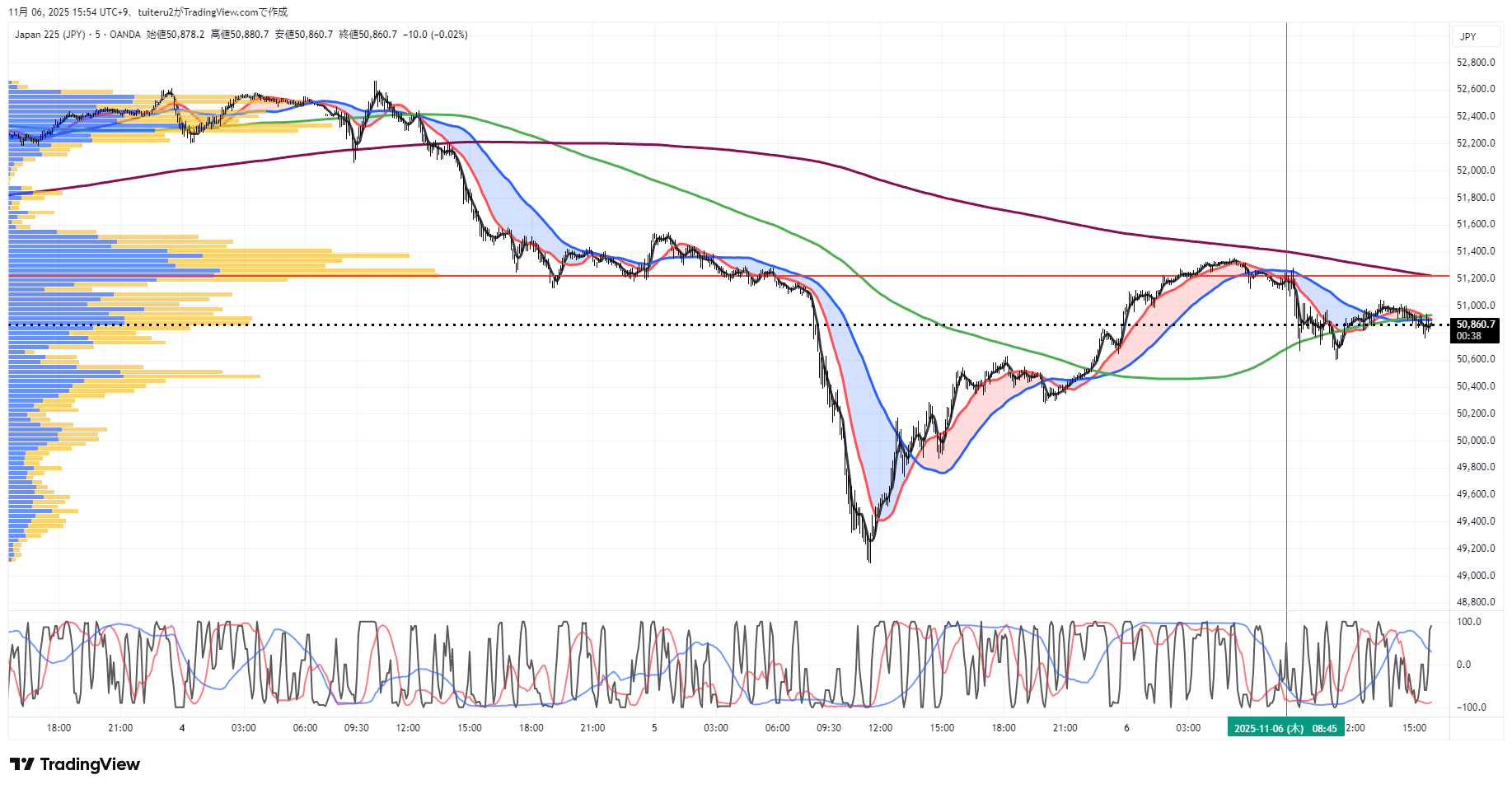Click the rightmost 15:00 time axis label
Image resolution: width=1512 pixels, height=789 pixels.
tap(1414, 728)
